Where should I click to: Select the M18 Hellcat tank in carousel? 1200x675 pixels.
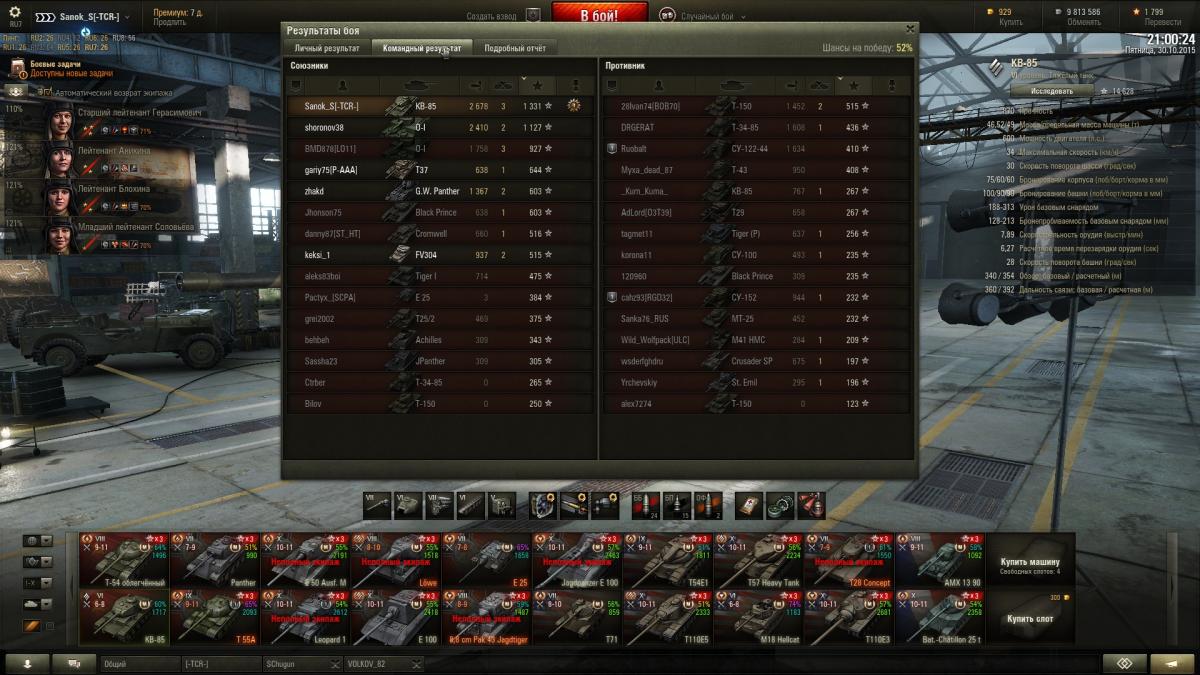(x=759, y=617)
